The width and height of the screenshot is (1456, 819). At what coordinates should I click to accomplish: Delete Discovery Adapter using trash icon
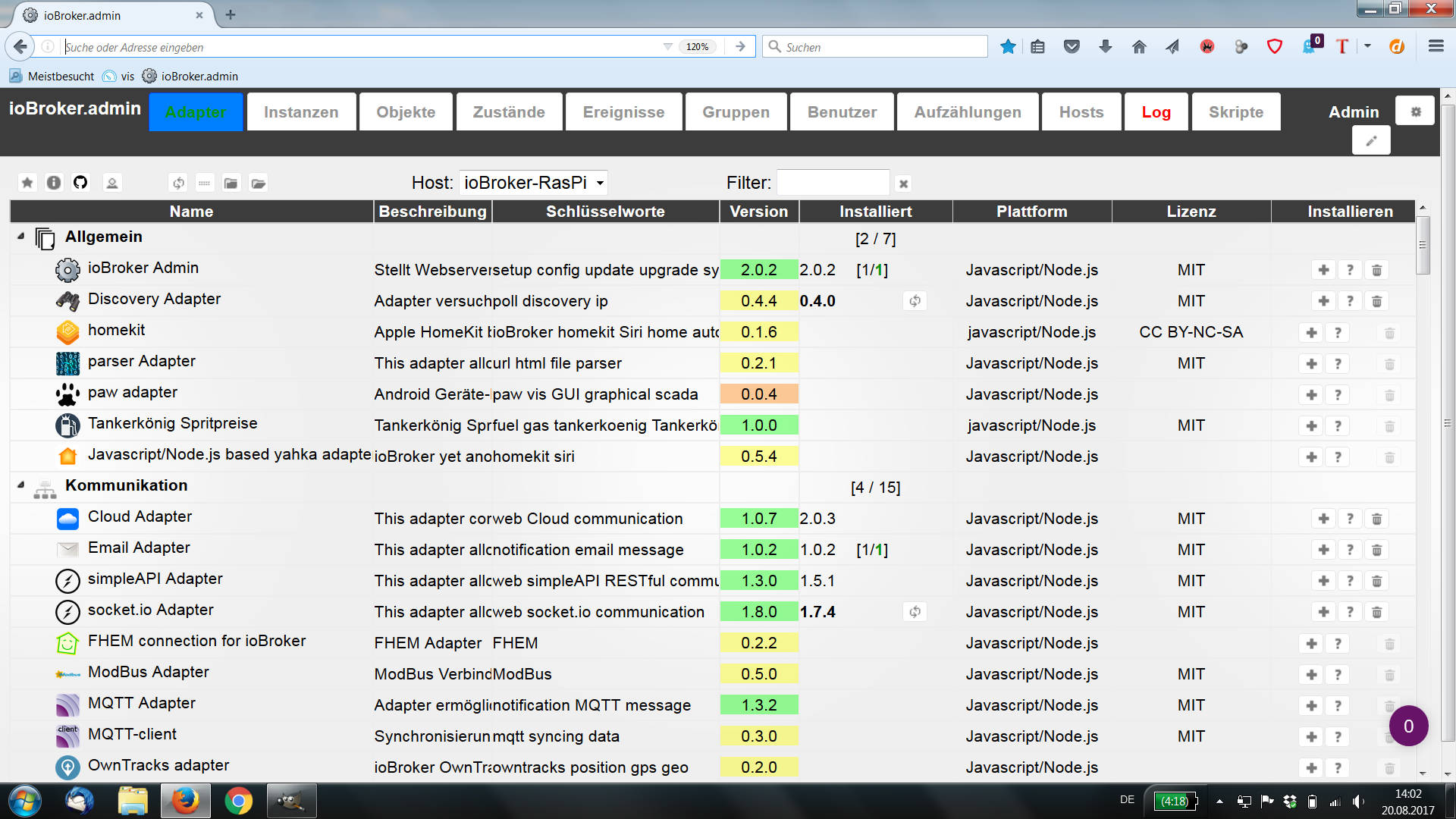[x=1376, y=301]
